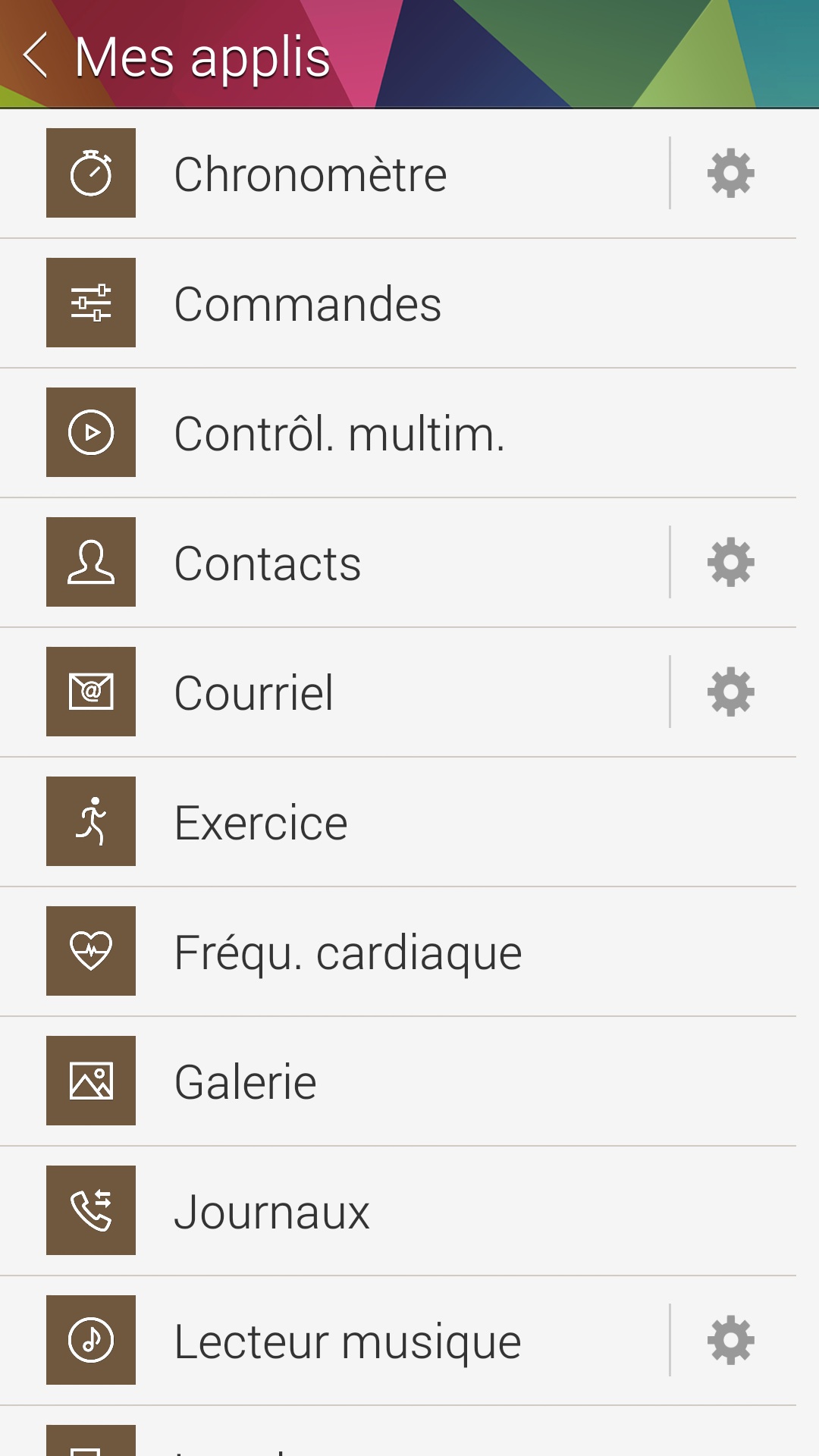The height and width of the screenshot is (1456, 819).
Task: Tap the Contrôl. multim. play icon
Action: [x=91, y=432]
